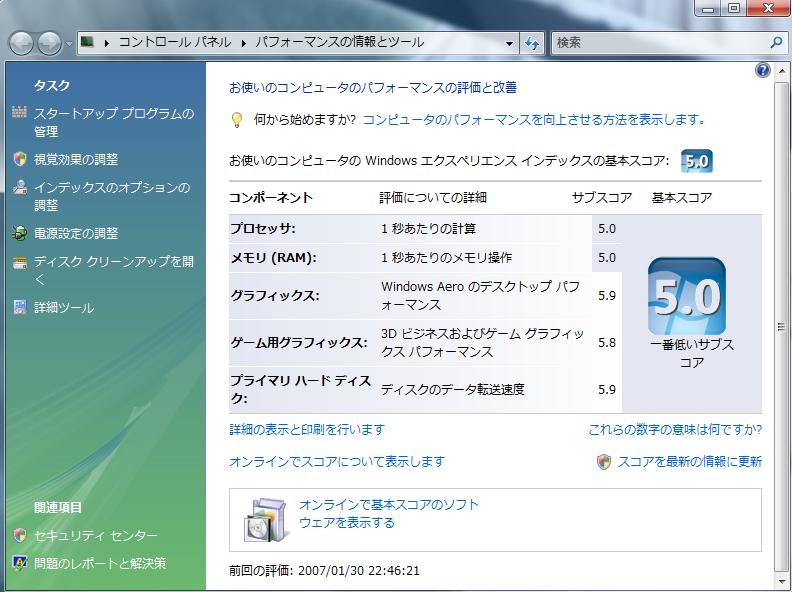Expand the arrow after コントロール パネル breadcrumb
This screenshot has width=792, height=592.
[243, 43]
